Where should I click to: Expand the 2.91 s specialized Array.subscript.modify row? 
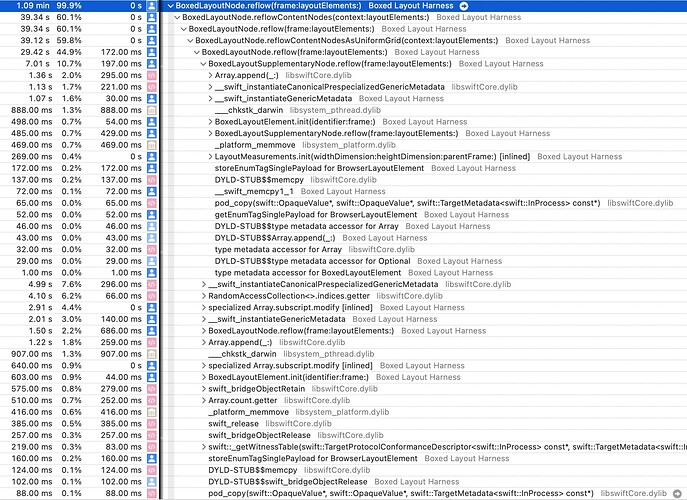tap(204, 308)
